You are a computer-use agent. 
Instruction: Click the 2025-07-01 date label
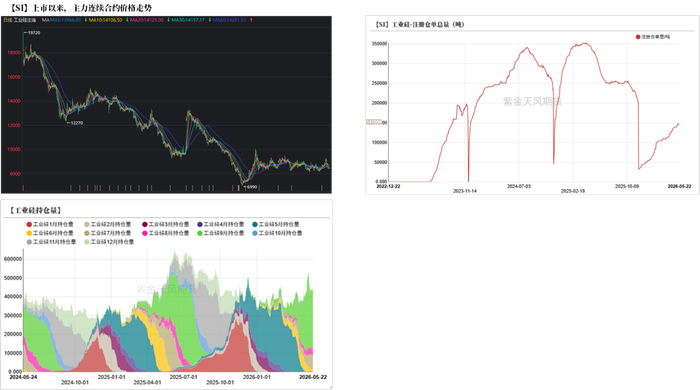point(183,377)
